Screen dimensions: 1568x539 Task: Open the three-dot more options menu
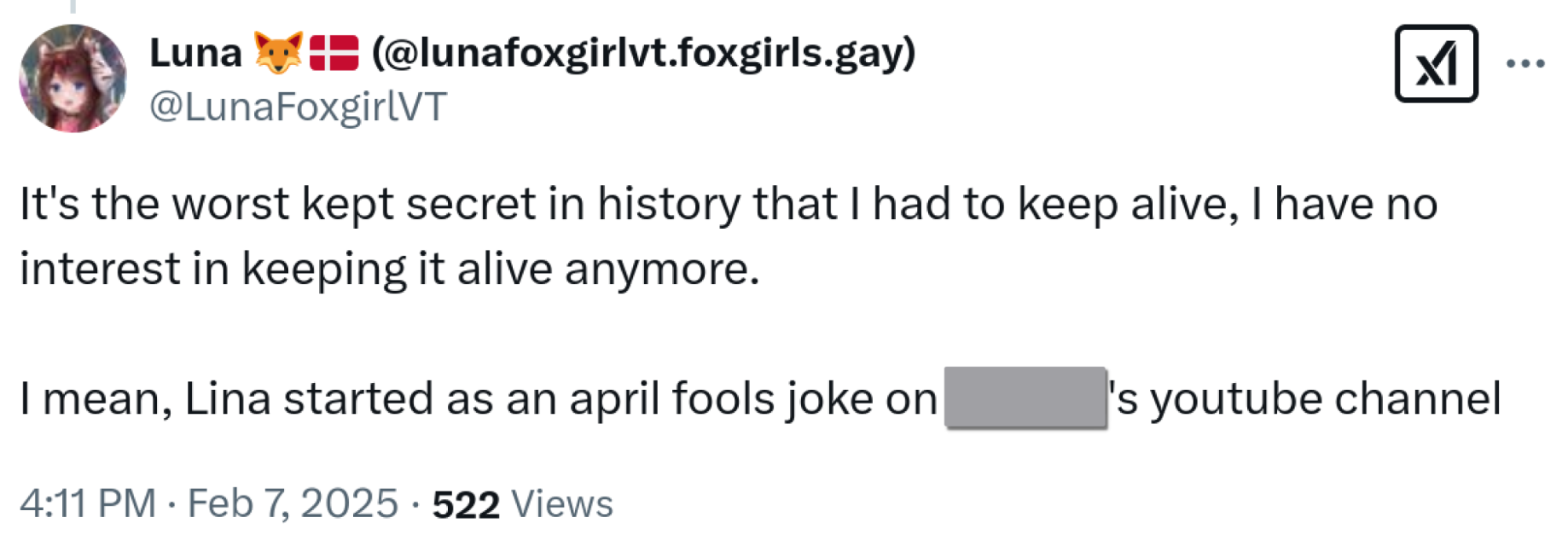(1525, 64)
